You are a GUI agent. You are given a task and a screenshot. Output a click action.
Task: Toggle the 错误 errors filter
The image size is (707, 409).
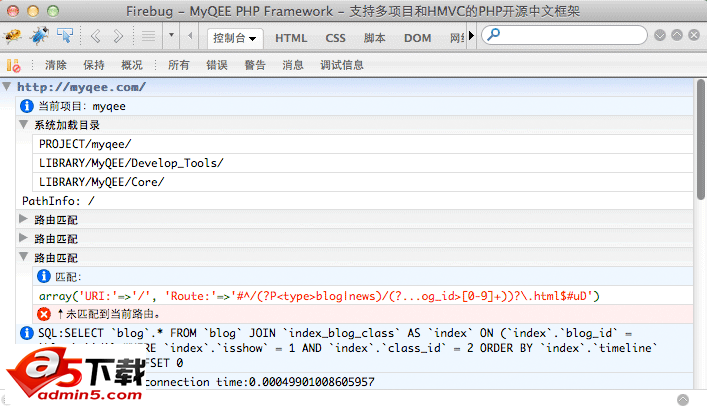pos(217,65)
